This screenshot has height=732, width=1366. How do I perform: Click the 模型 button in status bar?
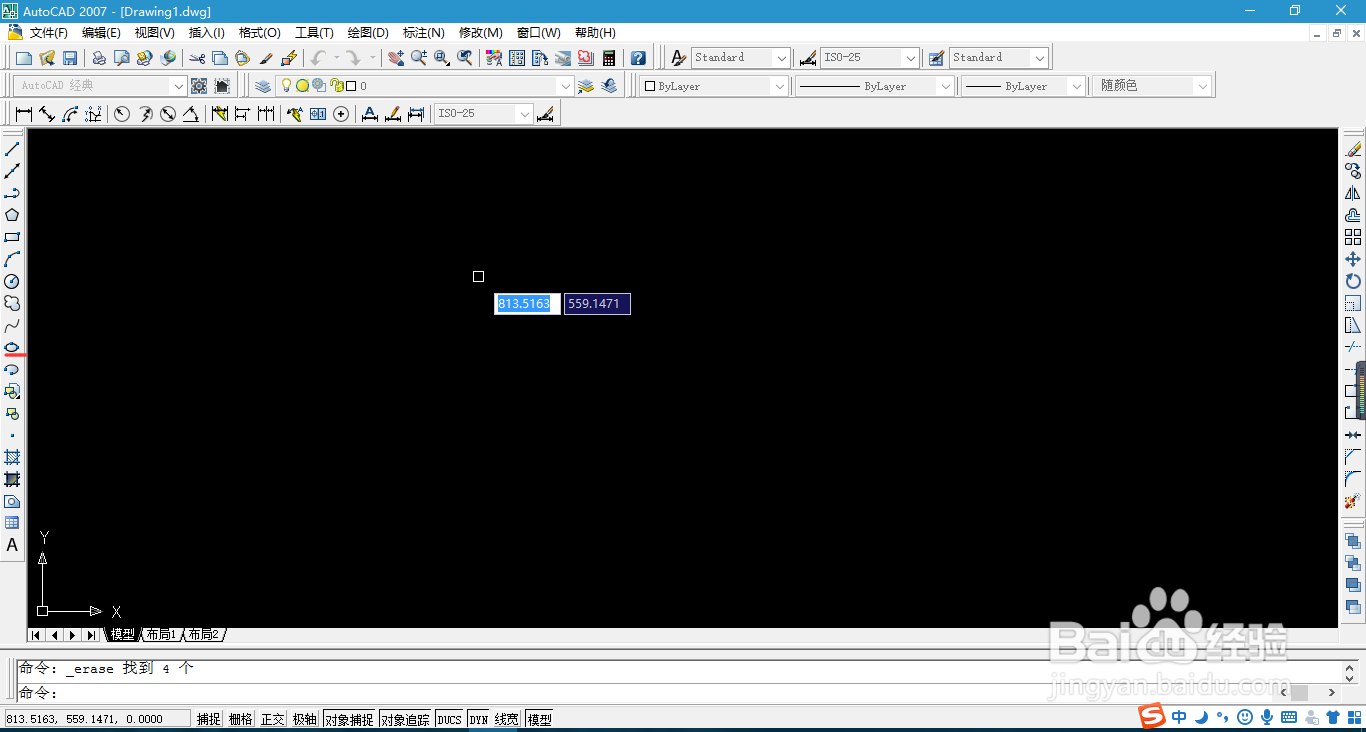pos(539,719)
